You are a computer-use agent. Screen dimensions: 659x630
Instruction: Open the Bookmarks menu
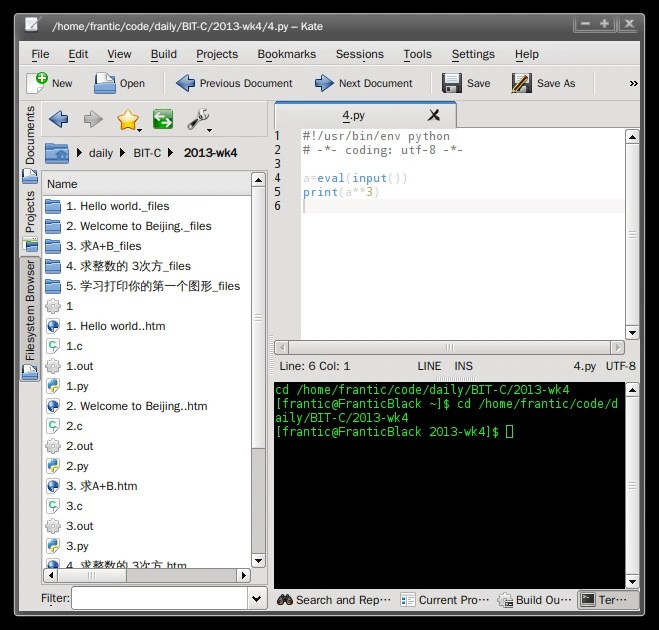tap(286, 54)
